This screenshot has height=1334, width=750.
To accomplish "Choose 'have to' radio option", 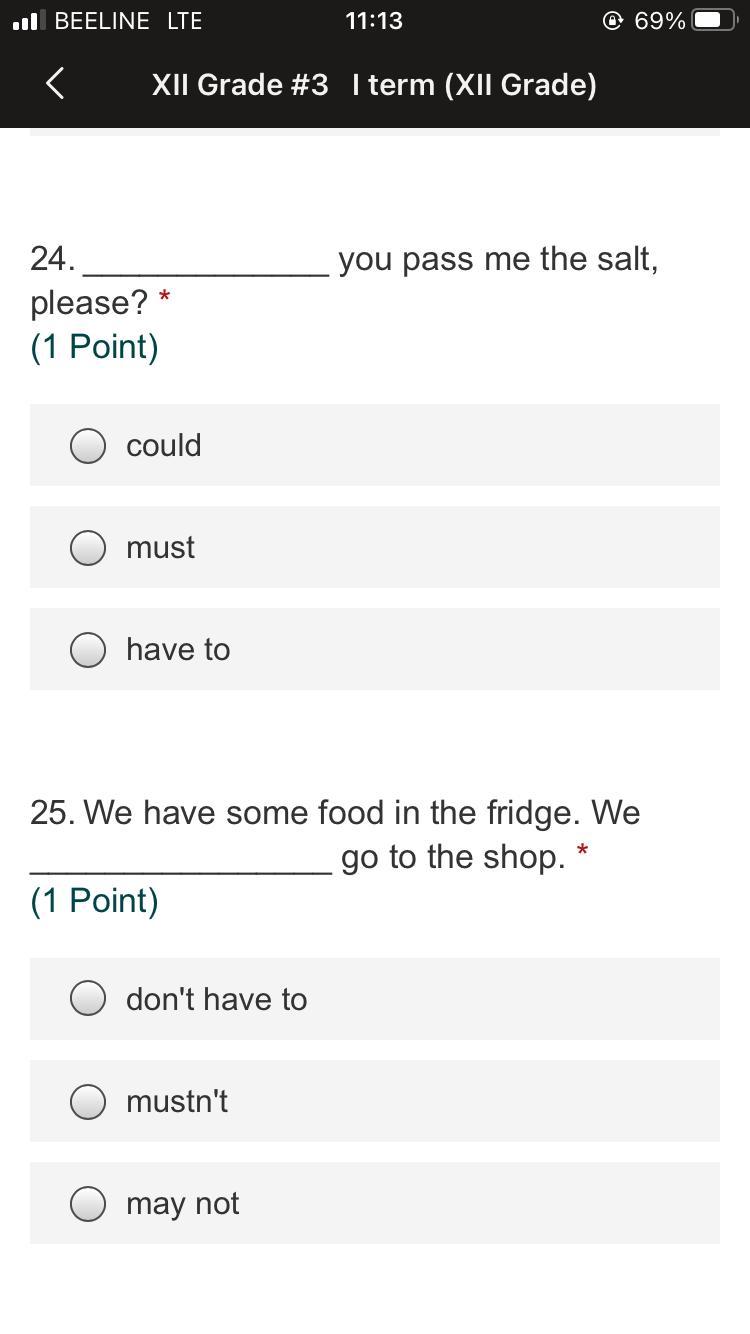I will (x=88, y=650).
